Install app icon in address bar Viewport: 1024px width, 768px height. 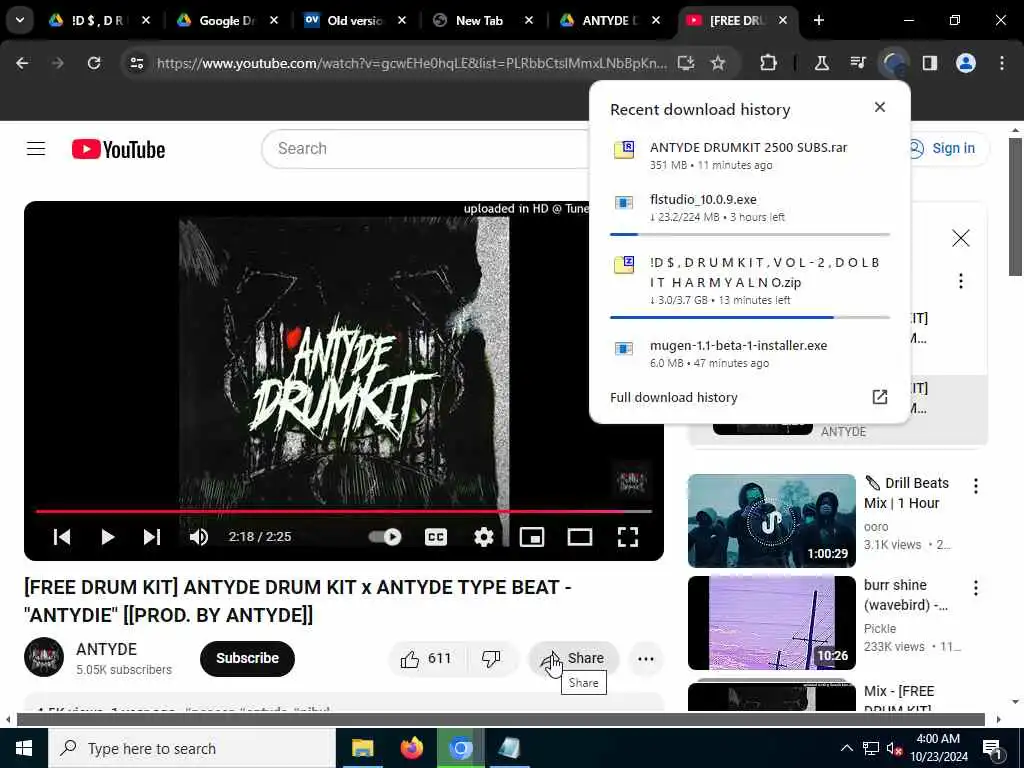point(686,63)
